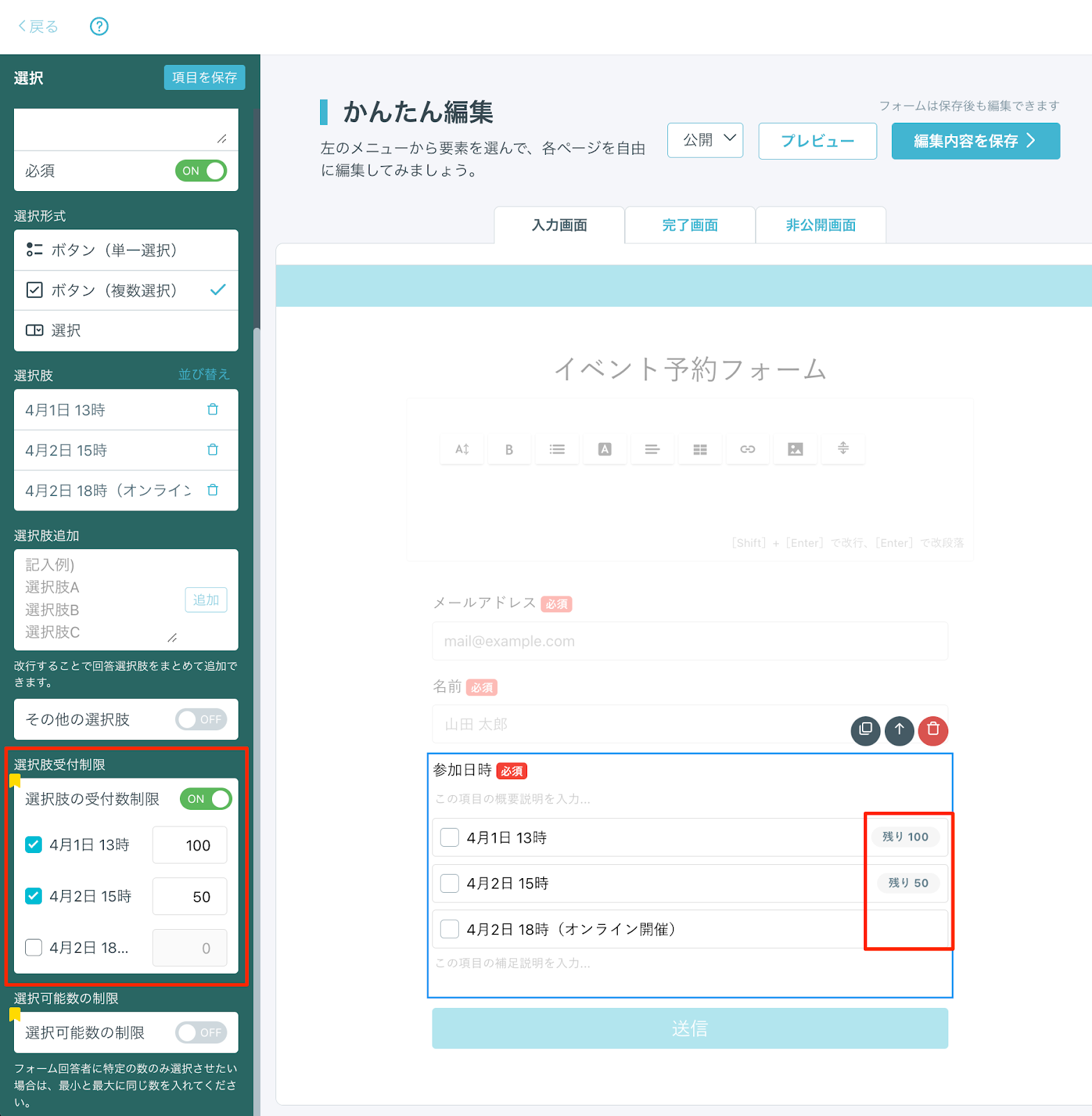Click the プレビュー preview button
This screenshot has width=1092, height=1116.
(817, 141)
